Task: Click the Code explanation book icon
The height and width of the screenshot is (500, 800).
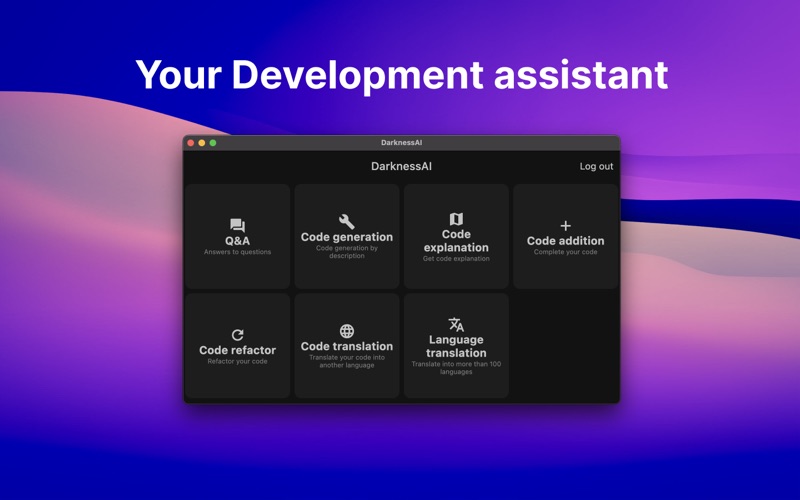Action: tap(456, 219)
